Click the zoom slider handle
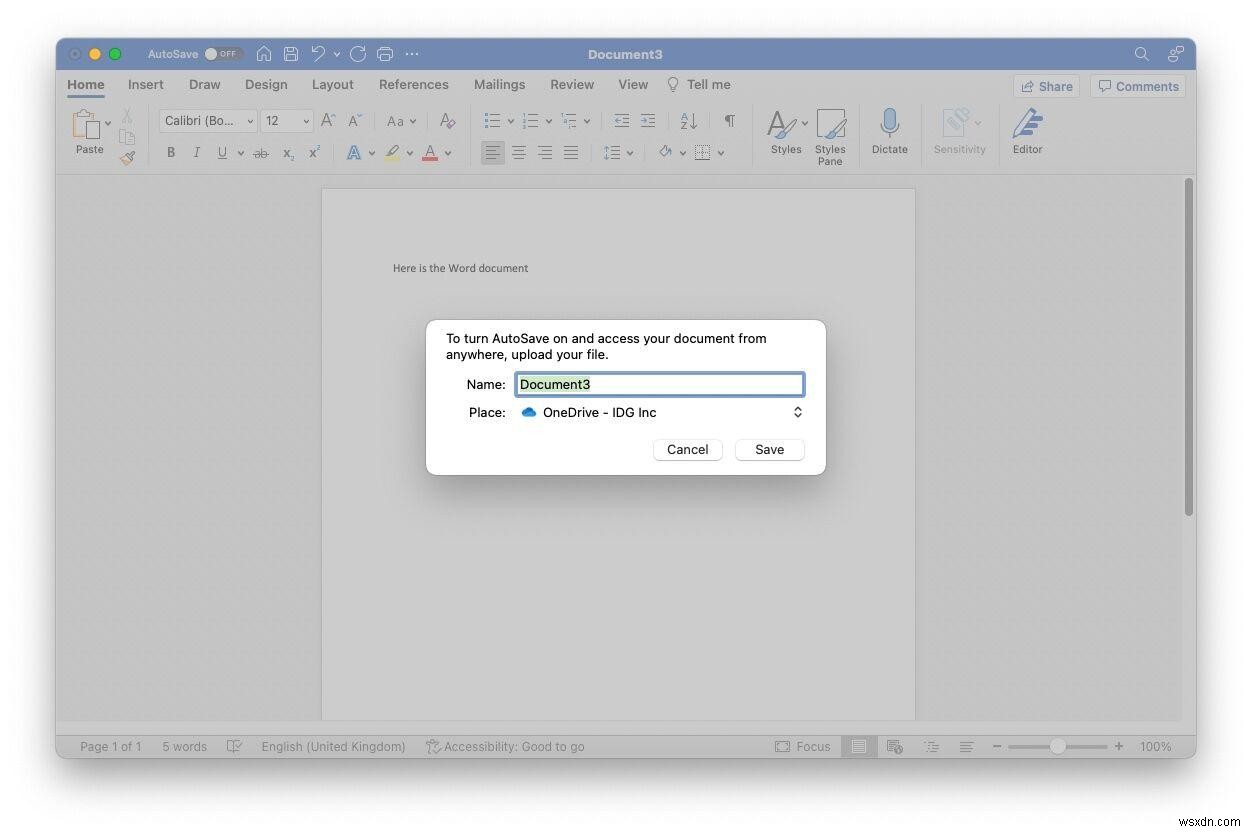1252x832 pixels. tap(1057, 746)
